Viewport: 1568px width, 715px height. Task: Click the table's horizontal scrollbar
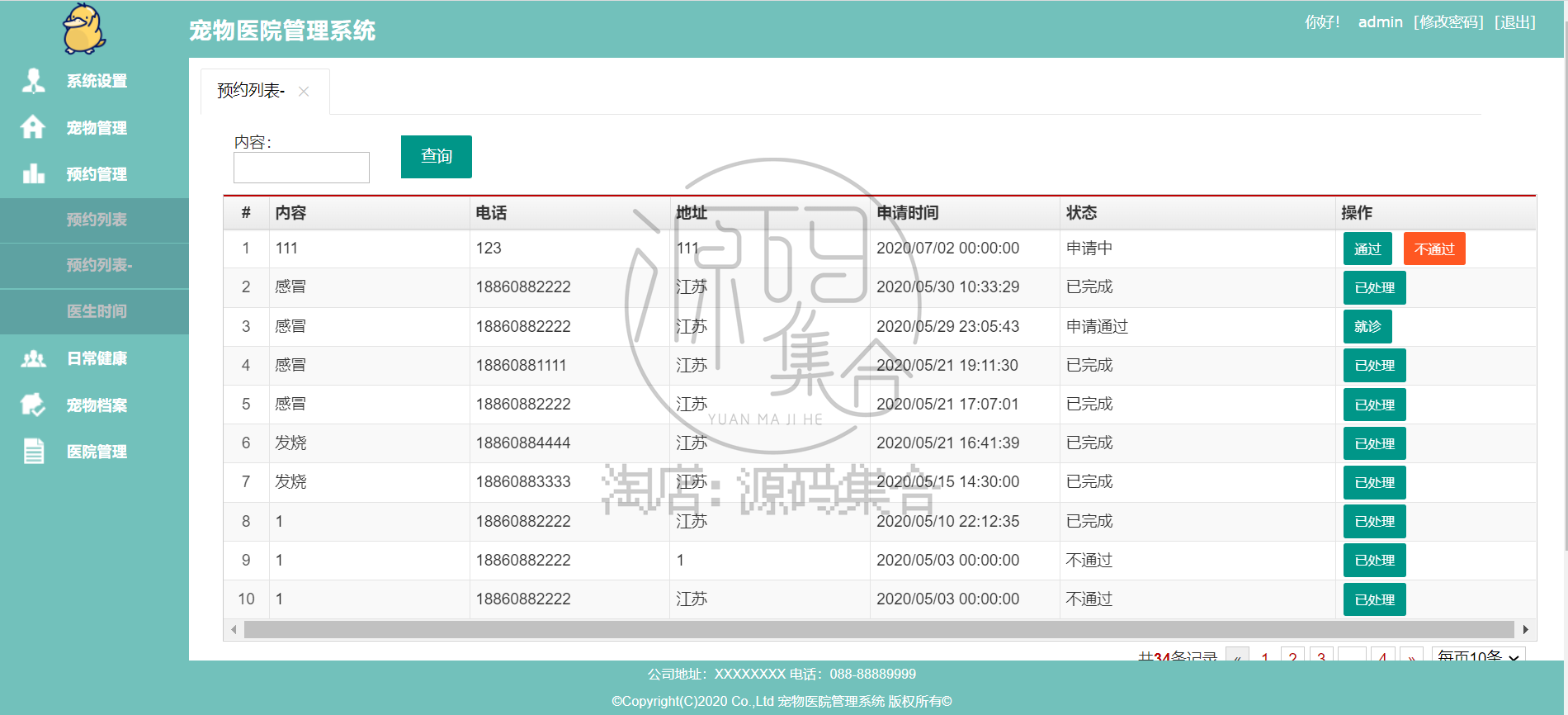(879, 630)
